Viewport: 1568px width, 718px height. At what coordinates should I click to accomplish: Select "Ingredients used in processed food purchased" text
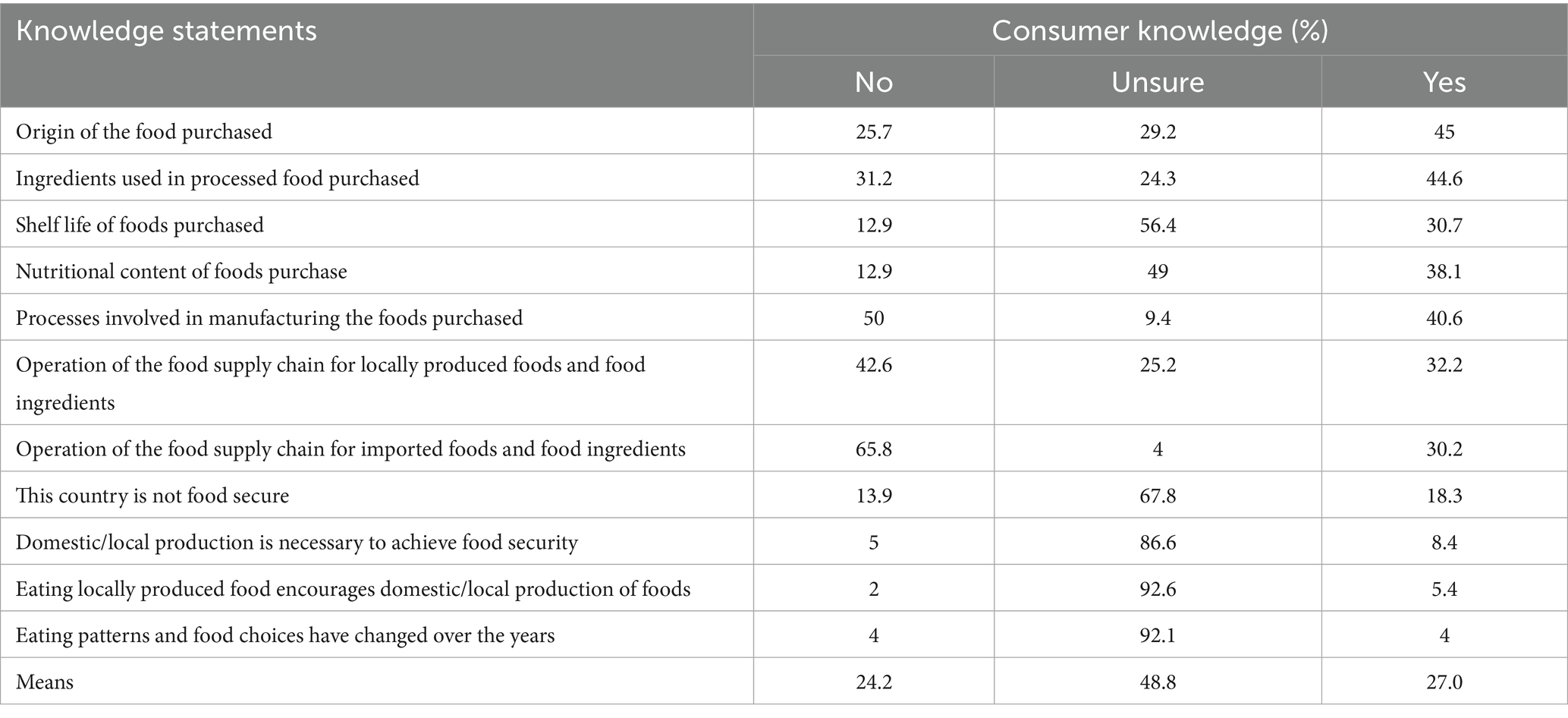tap(218, 178)
